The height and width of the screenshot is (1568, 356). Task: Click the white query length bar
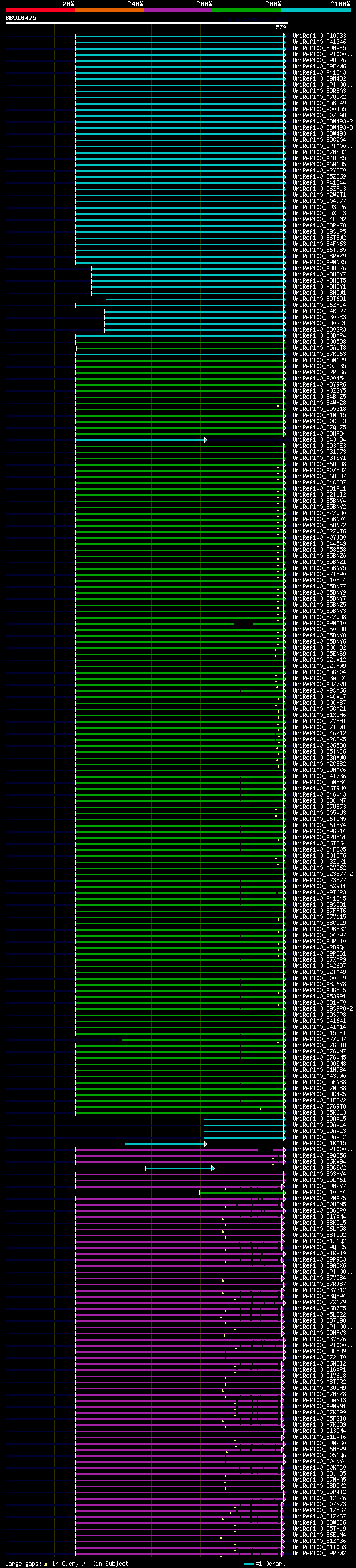(147, 23)
